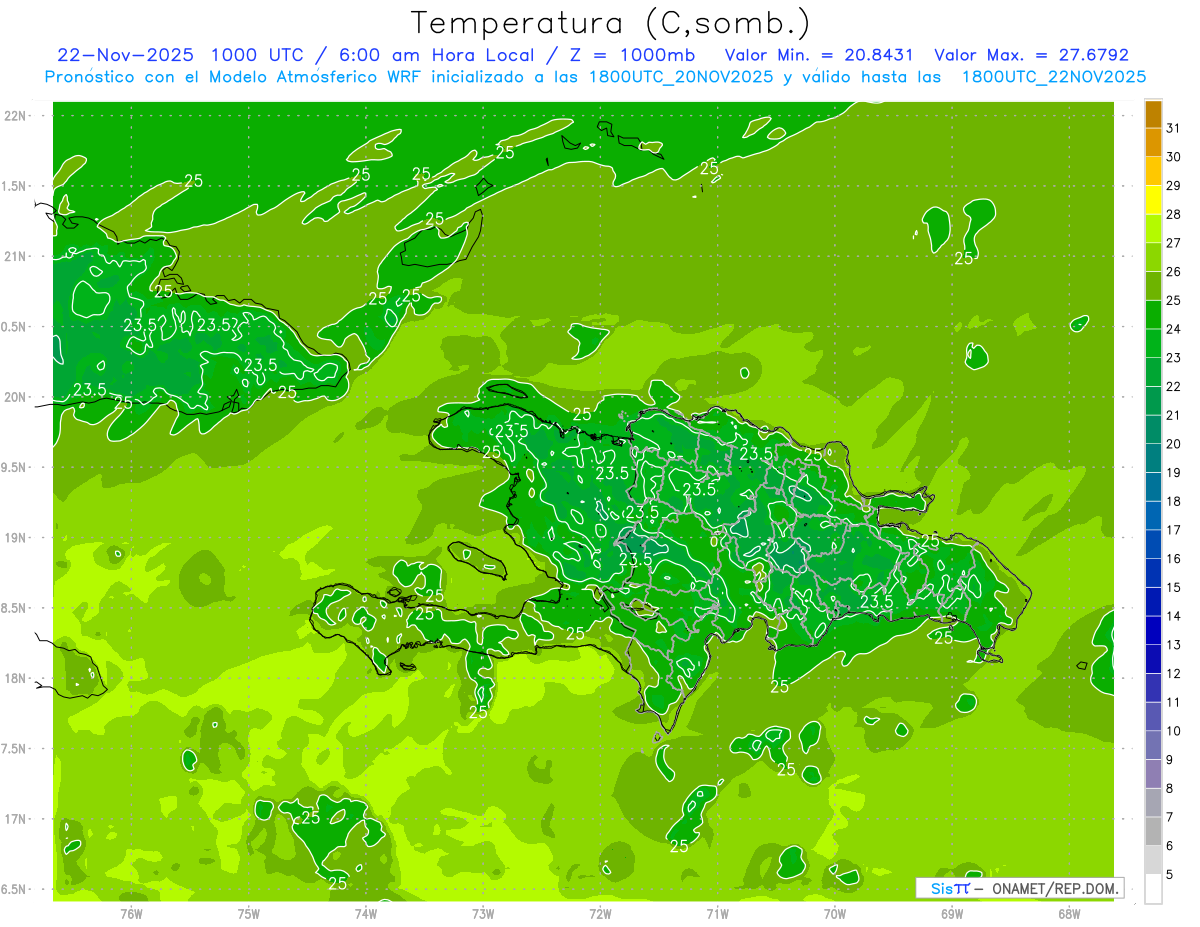Click the "71W" longitude label
This screenshot has height=927, width=1200.
pos(717,913)
